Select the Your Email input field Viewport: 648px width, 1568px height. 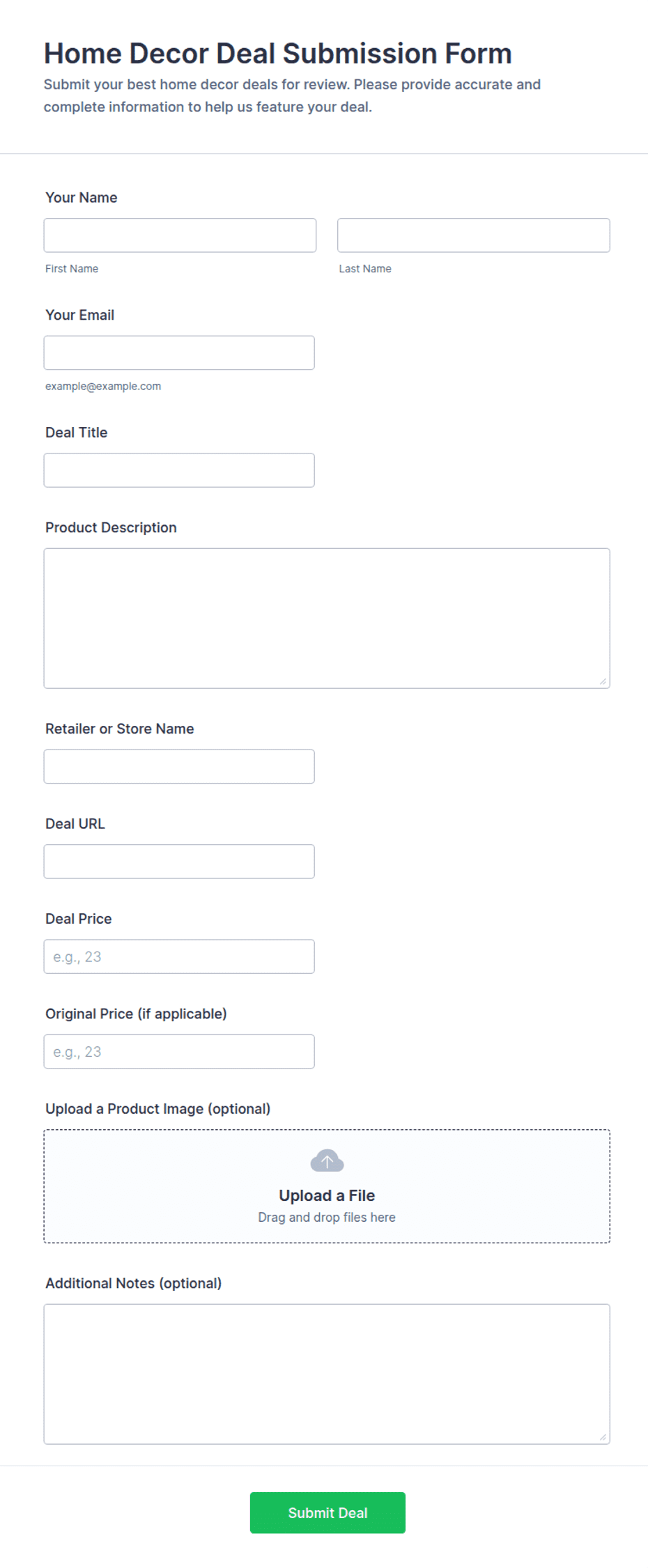coord(179,352)
